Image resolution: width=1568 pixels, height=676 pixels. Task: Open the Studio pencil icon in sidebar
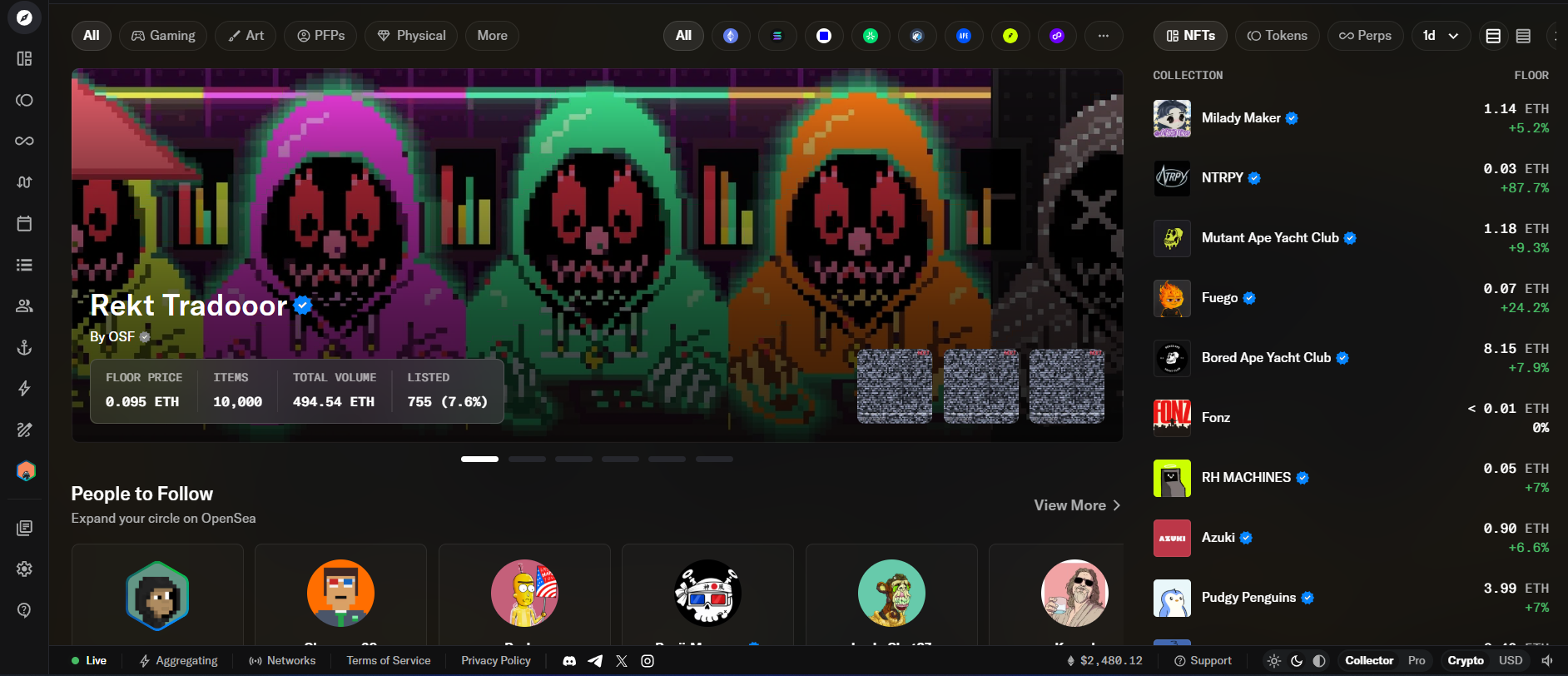pos(24,430)
